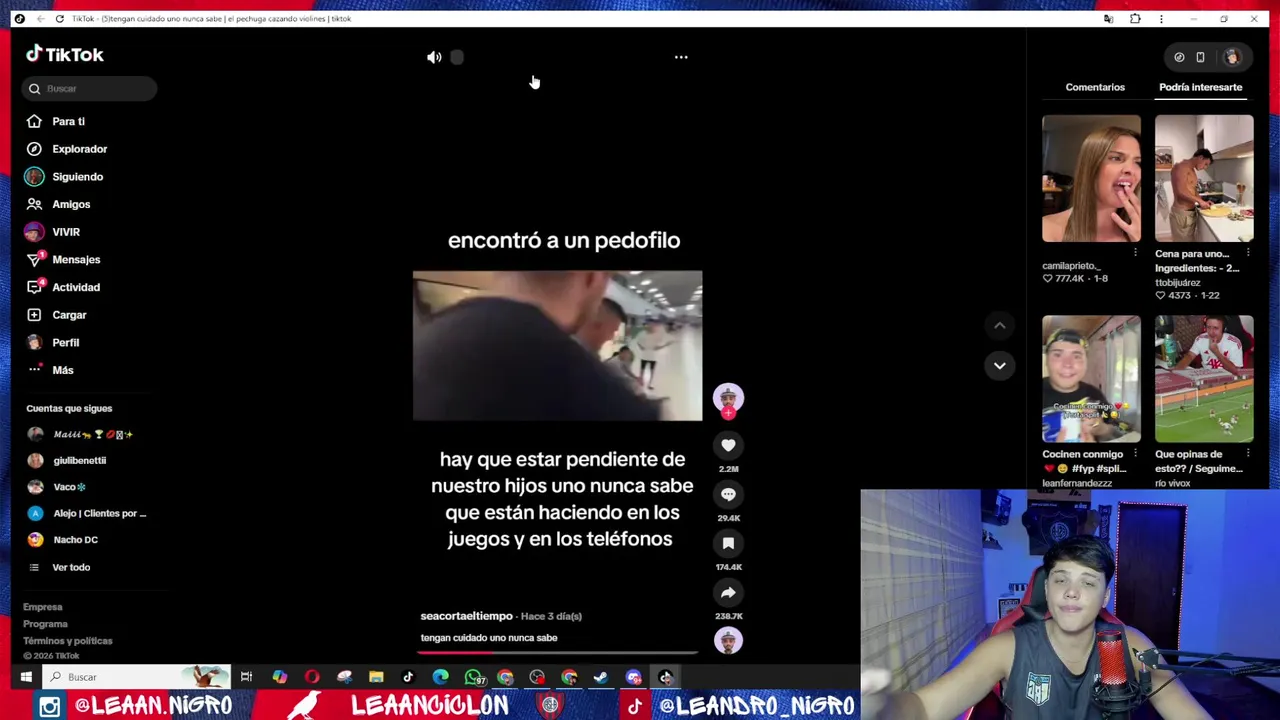This screenshot has height=720, width=1280.
Task: Open Actividad notifications in sidebar
Action: [76, 287]
